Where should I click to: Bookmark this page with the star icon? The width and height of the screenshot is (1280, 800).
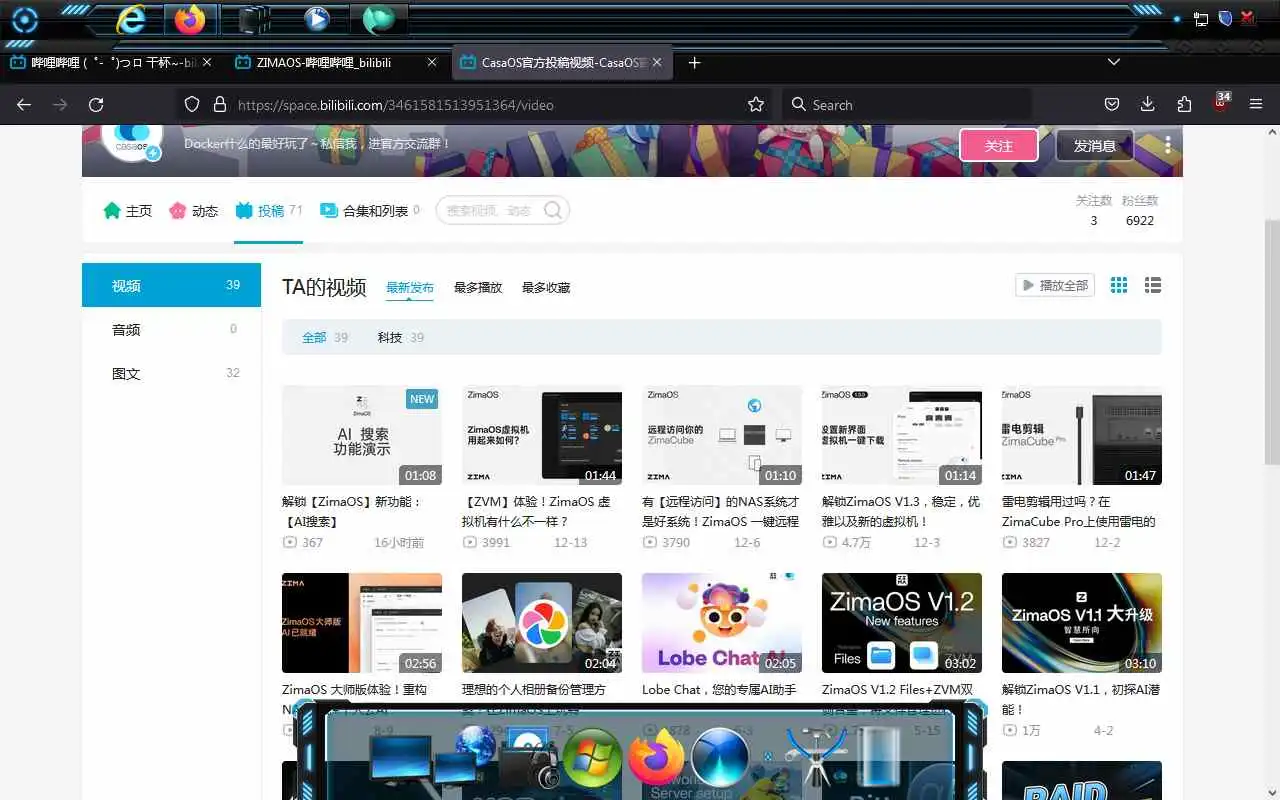point(756,104)
